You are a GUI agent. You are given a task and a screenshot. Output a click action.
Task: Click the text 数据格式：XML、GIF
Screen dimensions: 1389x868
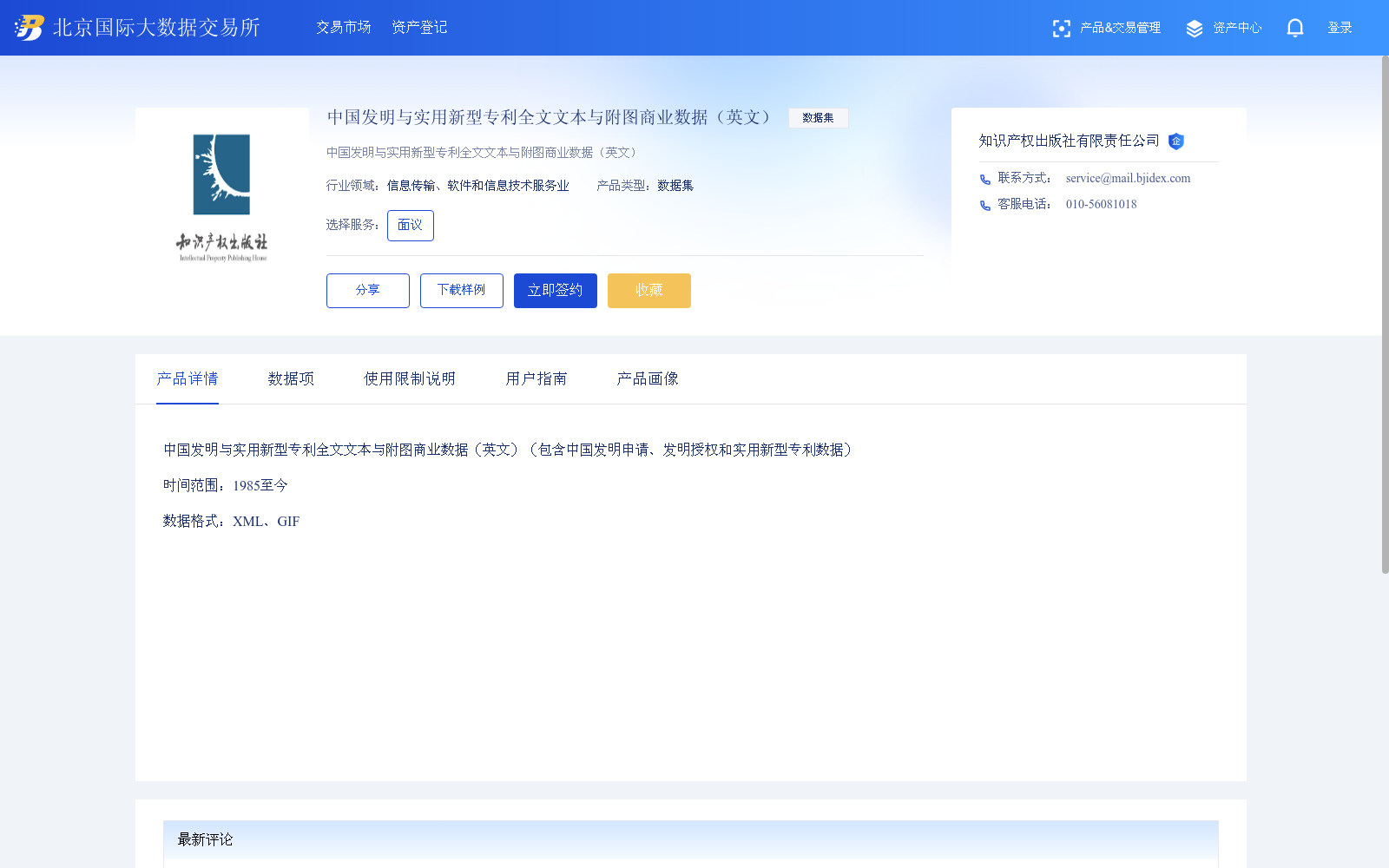pyautogui.click(x=232, y=521)
